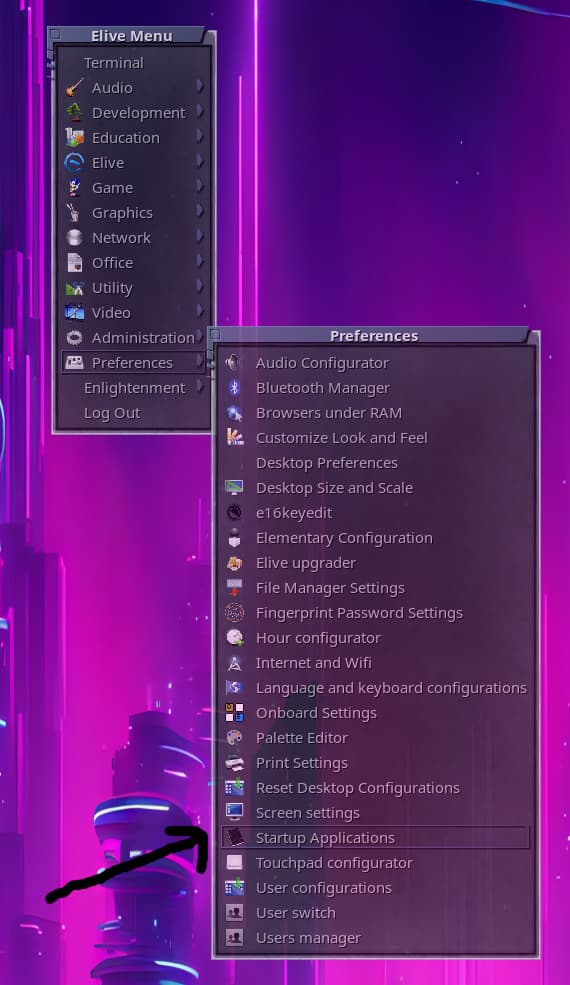The height and width of the screenshot is (985, 570).
Task: Choose Log Out in Elive Menu
Action: (134, 413)
